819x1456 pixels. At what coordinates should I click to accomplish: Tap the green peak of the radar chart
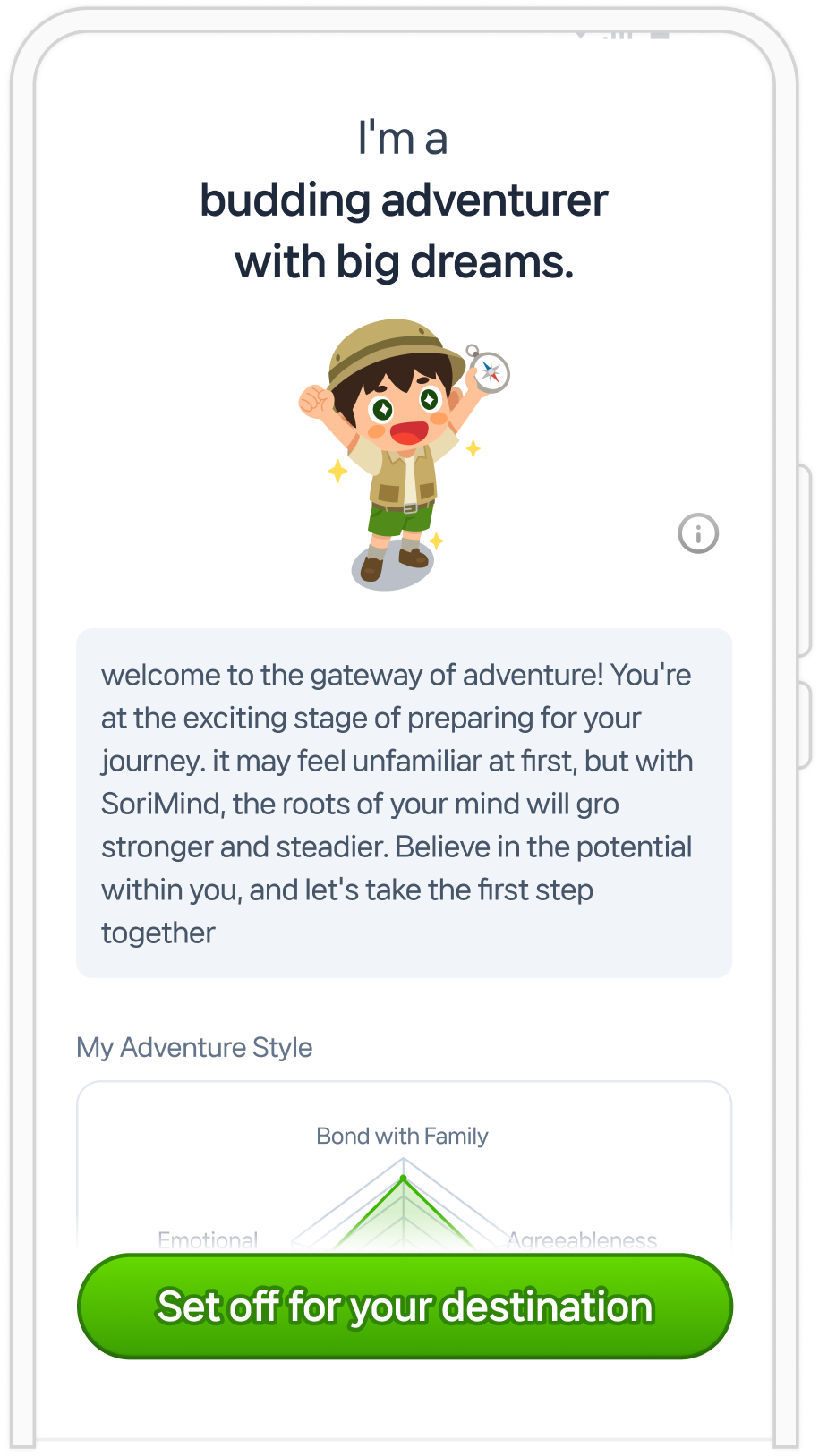coord(404,1179)
